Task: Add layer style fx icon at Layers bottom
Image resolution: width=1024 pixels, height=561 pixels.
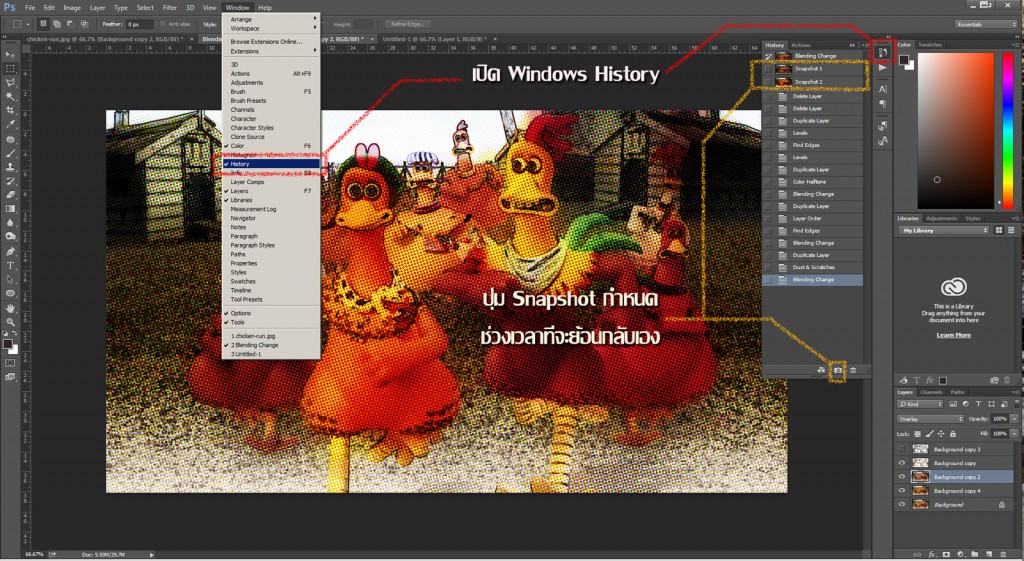Action: click(x=931, y=554)
